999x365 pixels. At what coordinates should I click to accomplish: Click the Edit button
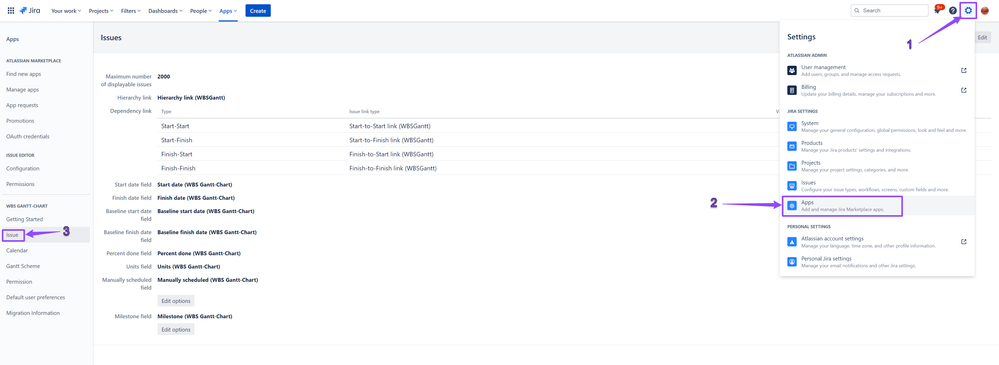pyautogui.click(x=982, y=38)
